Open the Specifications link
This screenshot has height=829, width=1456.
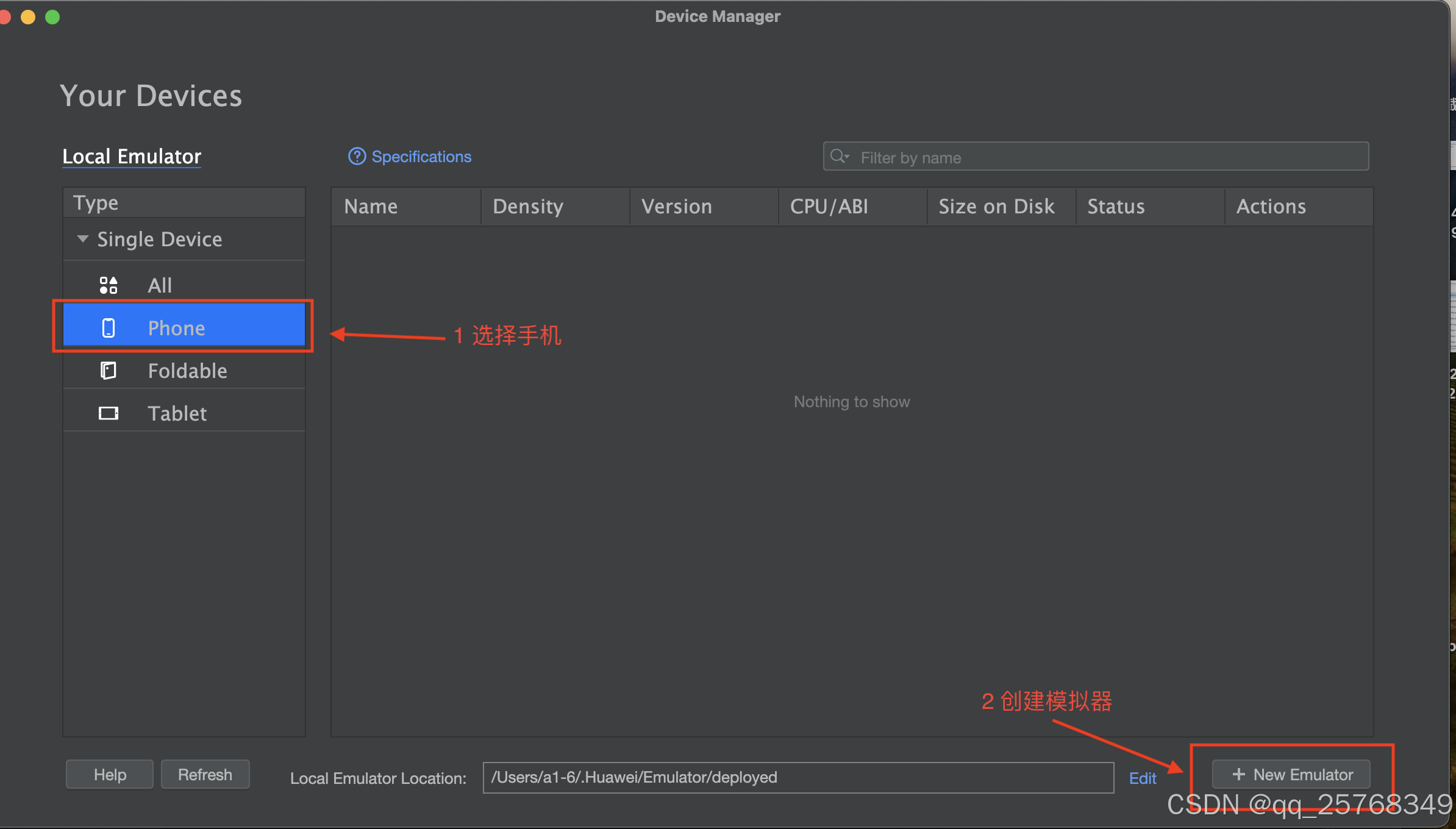421,157
